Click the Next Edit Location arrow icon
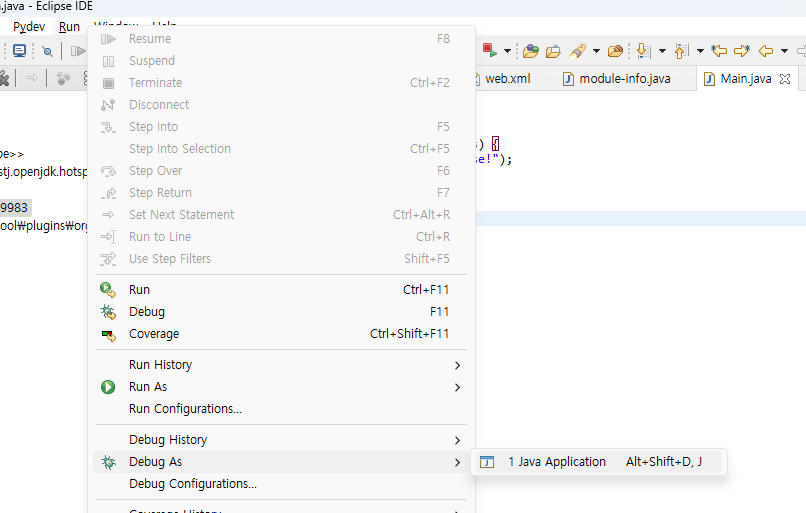This screenshot has width=806, height=513. [742, 50]
